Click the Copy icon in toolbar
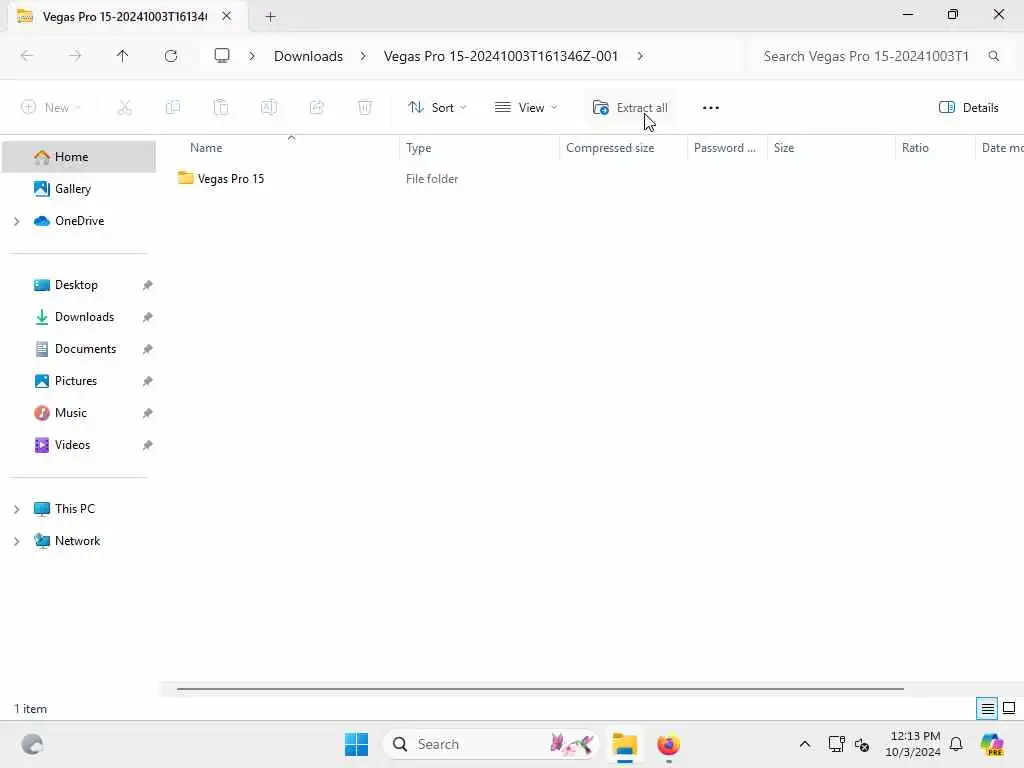Image resolution: width=1024 pixels, height=768 pixels. [173, 108]
